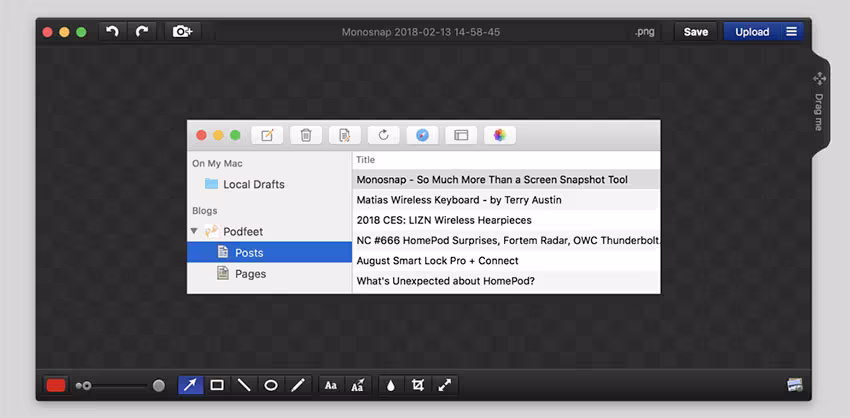Open the .png file format selector

point(645,32)
